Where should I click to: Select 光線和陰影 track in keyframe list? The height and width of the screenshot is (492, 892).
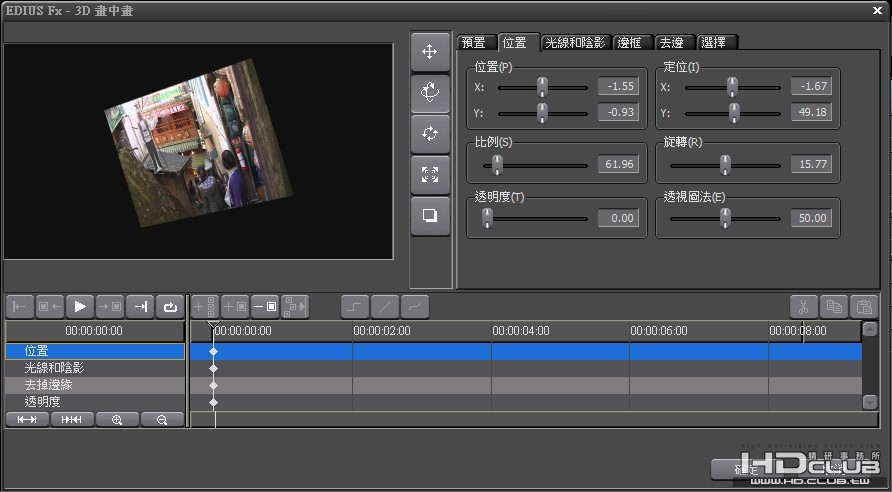[95, 368]
